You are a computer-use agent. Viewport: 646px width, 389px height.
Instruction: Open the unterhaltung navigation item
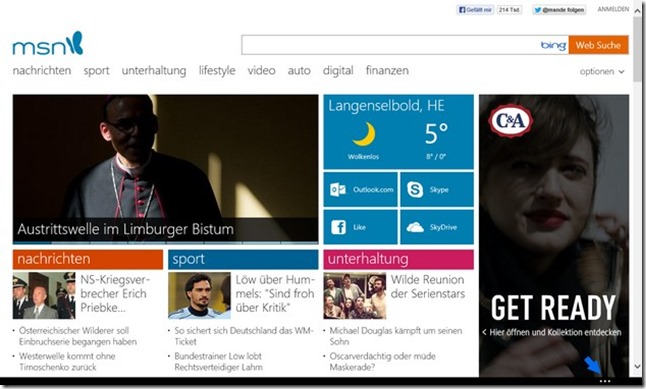[x=154, y=71]
